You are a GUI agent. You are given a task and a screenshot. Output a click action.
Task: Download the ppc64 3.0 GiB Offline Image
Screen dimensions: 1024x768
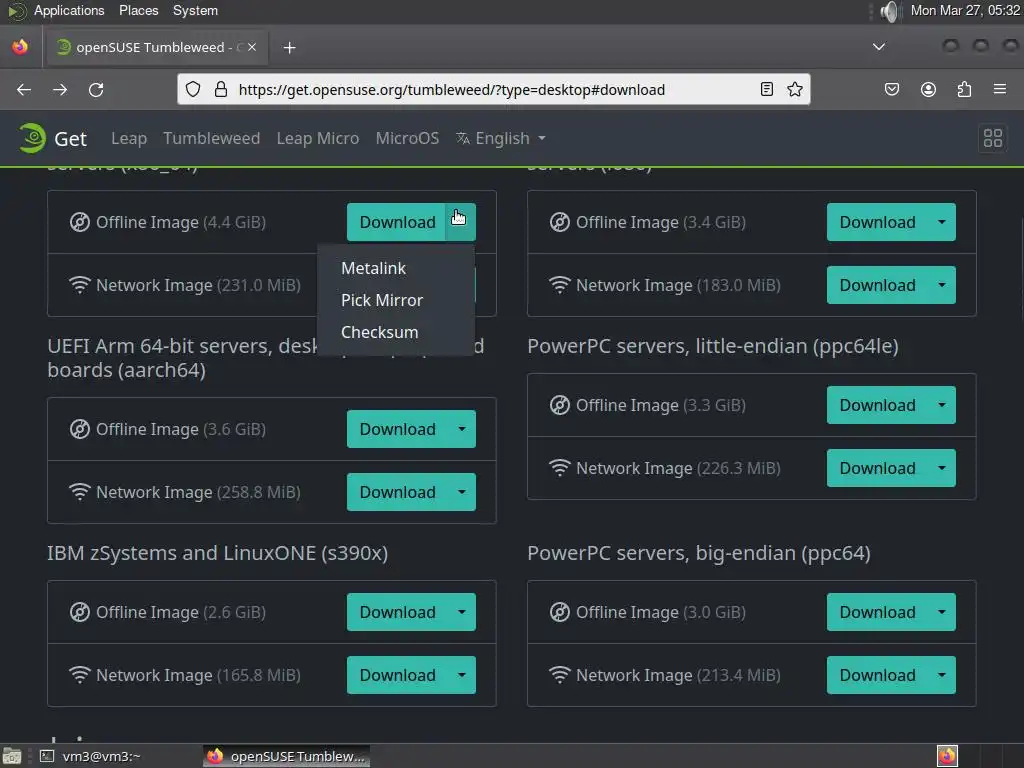877,612
